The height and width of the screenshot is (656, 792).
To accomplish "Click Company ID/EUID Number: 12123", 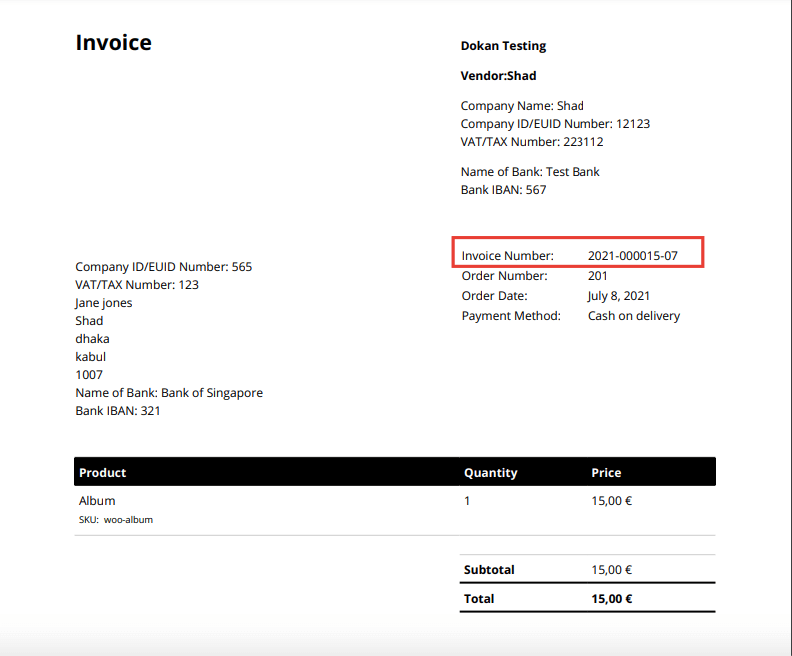I will (x=555, y=124).
